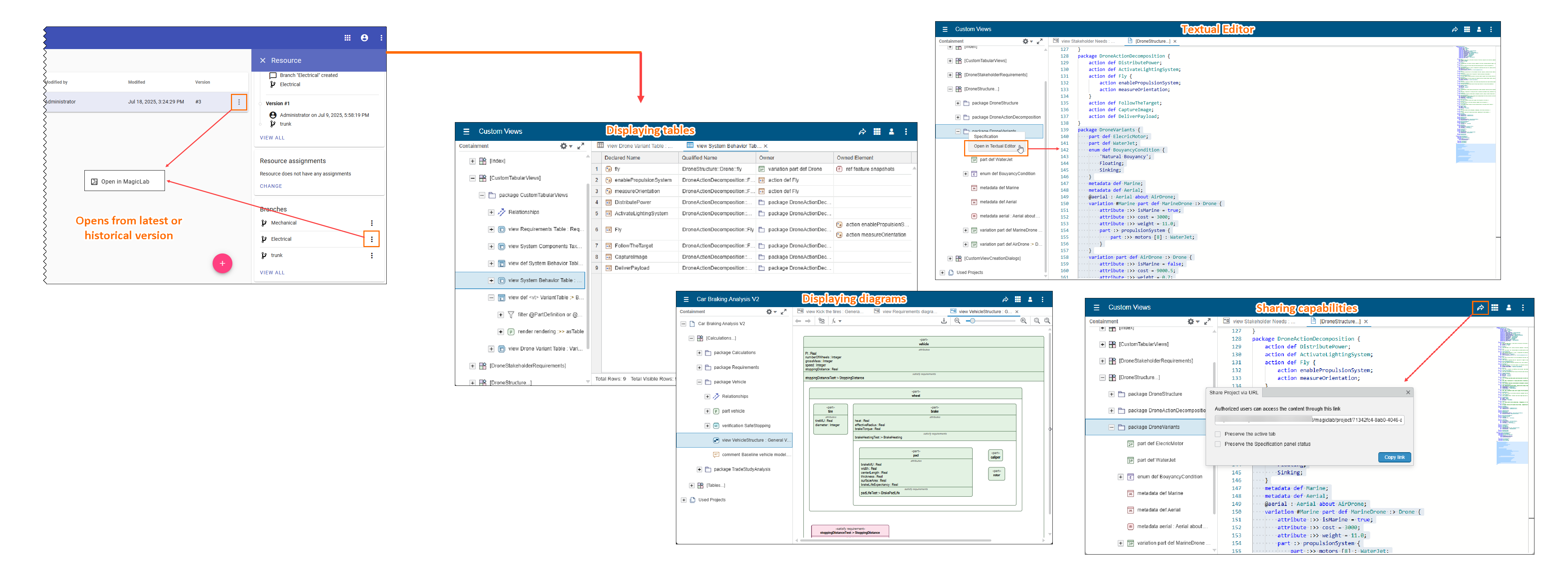Image resolution: width=1568 pixels, height=586 pixels.
Task: Enable Preserve the active tab checkbox
Action: pos(1217,434)
